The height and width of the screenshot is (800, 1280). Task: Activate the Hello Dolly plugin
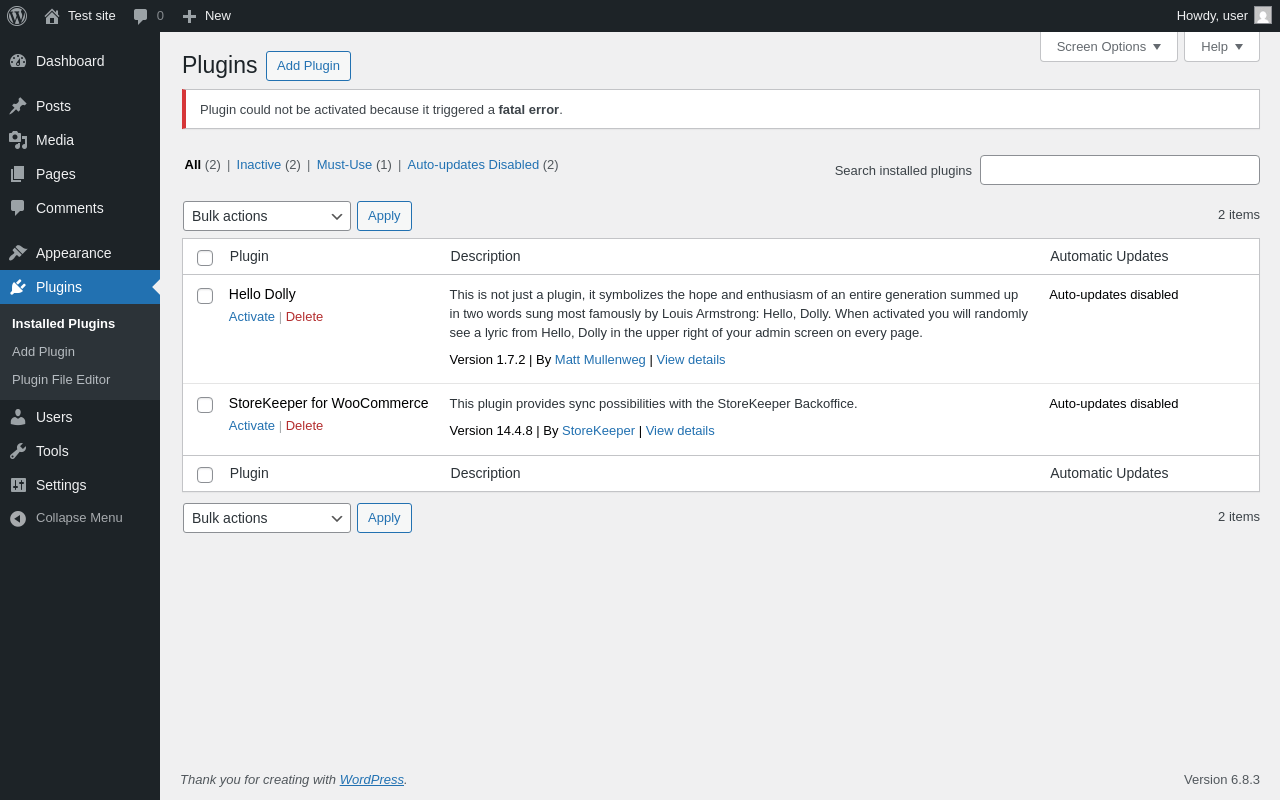pos(251,316)
